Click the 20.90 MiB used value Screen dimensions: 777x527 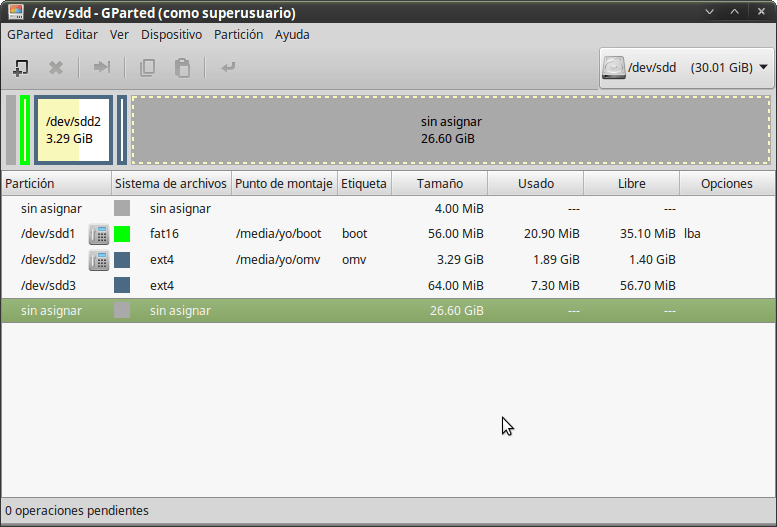[552, 234]
